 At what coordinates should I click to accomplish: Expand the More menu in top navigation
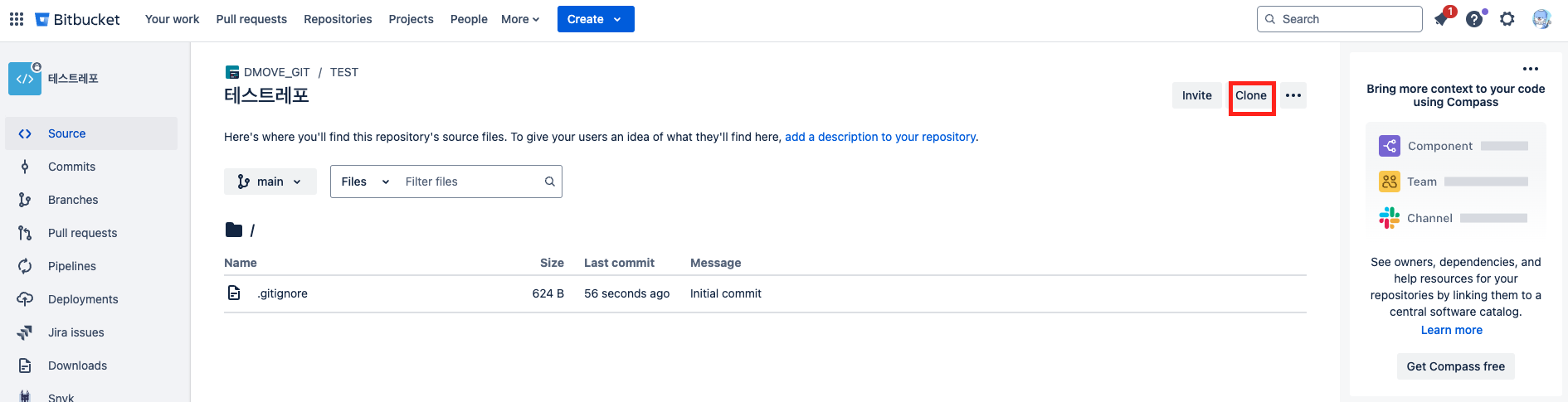520,19
